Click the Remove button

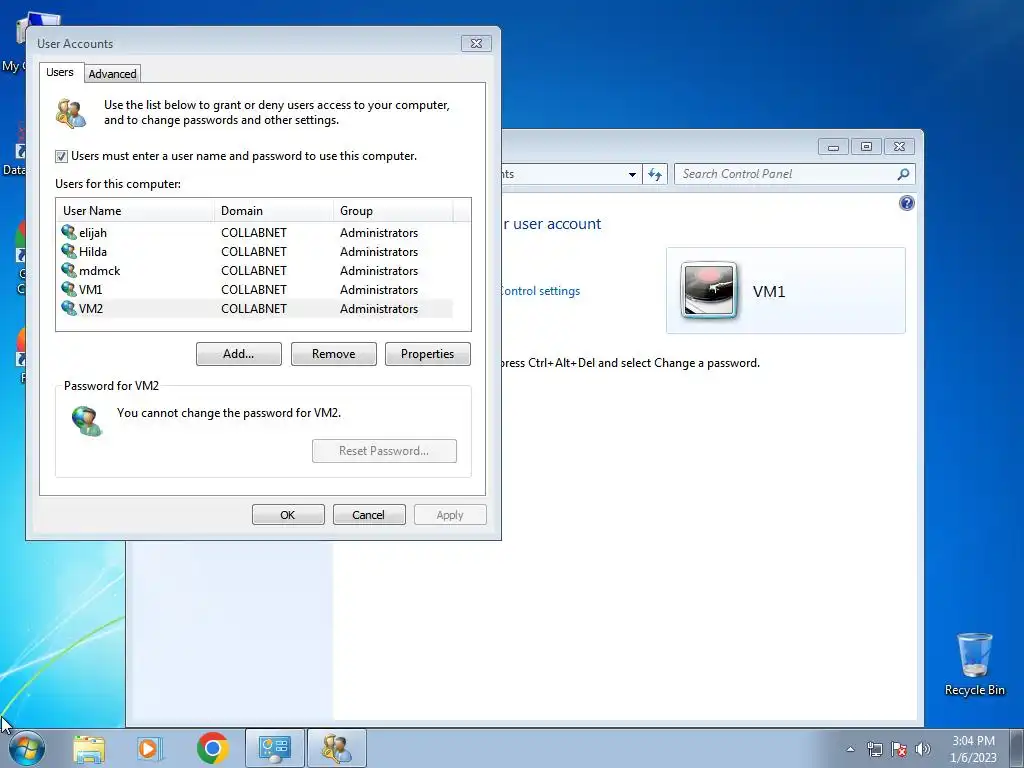tap(333, 354)
